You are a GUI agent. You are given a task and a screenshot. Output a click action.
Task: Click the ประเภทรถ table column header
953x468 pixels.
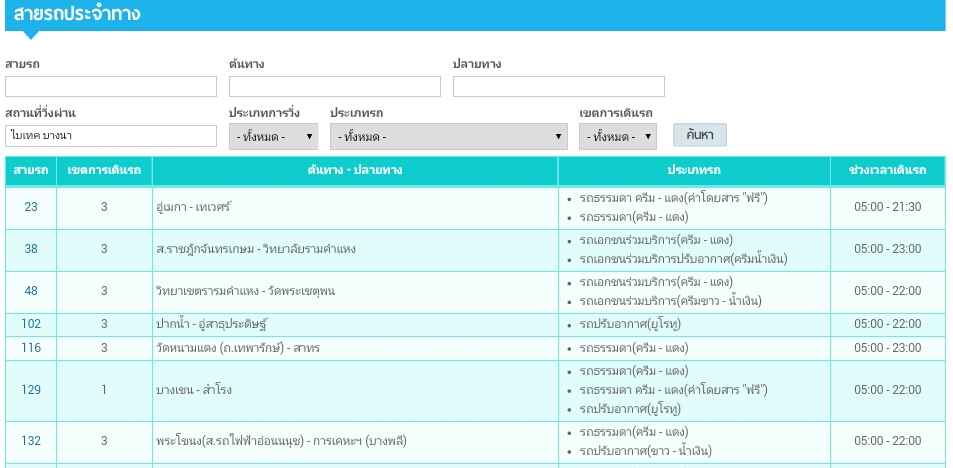tap(694, 171)
